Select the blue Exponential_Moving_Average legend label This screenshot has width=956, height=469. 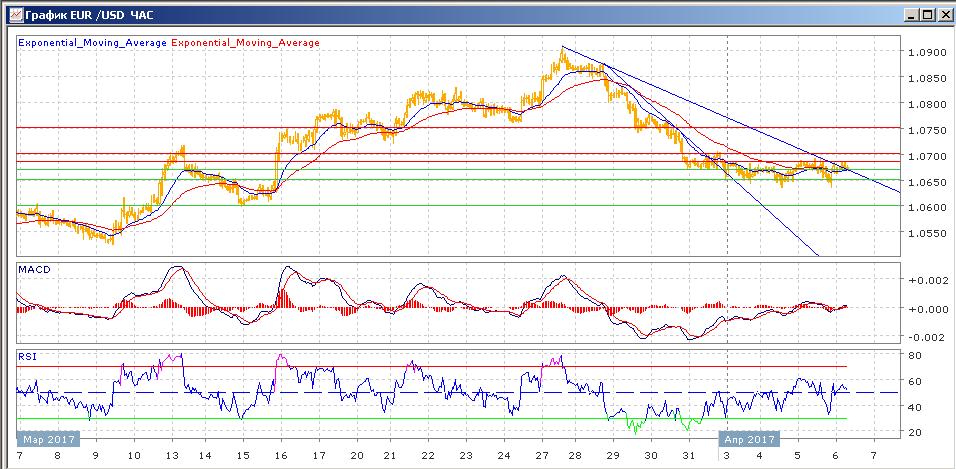[x=93, y=43]
